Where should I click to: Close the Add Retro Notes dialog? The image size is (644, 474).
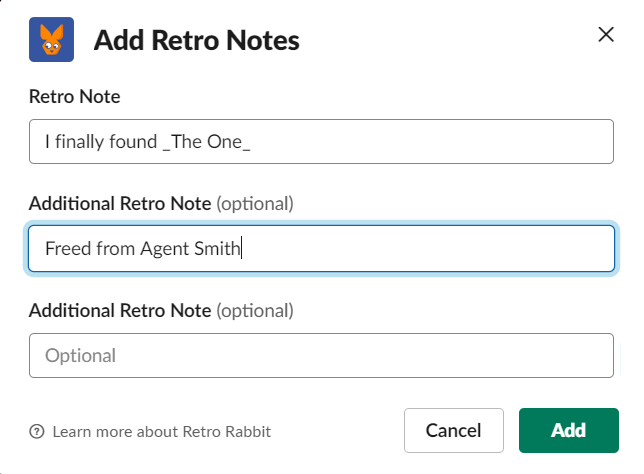pyautogui.click(x=605, y=35)
